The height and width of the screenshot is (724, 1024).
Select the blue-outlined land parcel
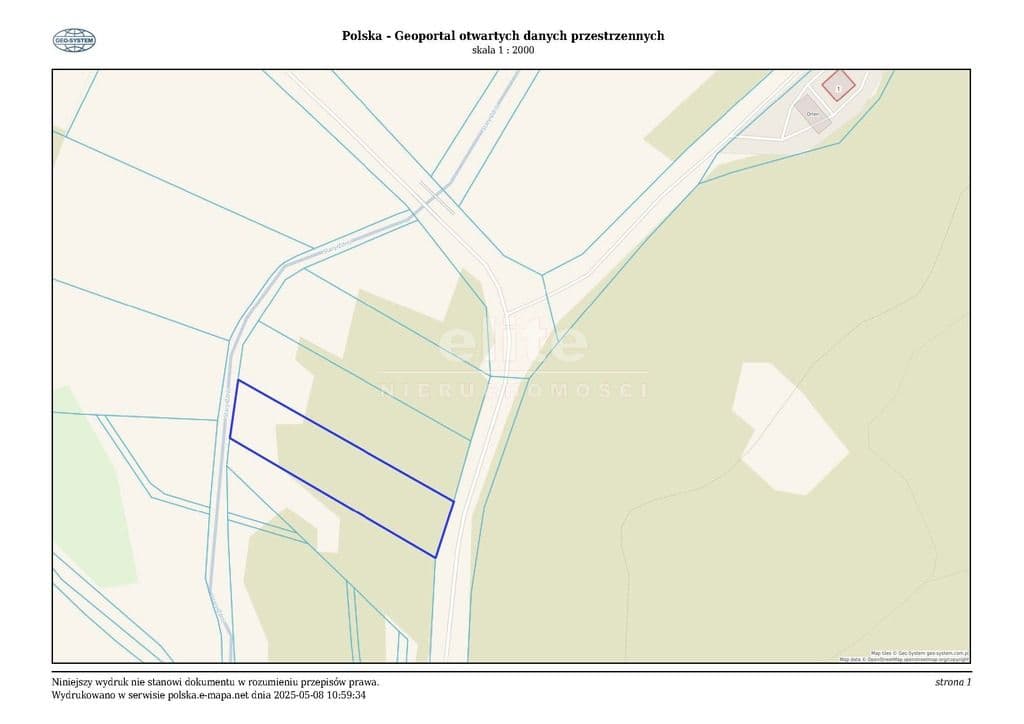point(341,467)
